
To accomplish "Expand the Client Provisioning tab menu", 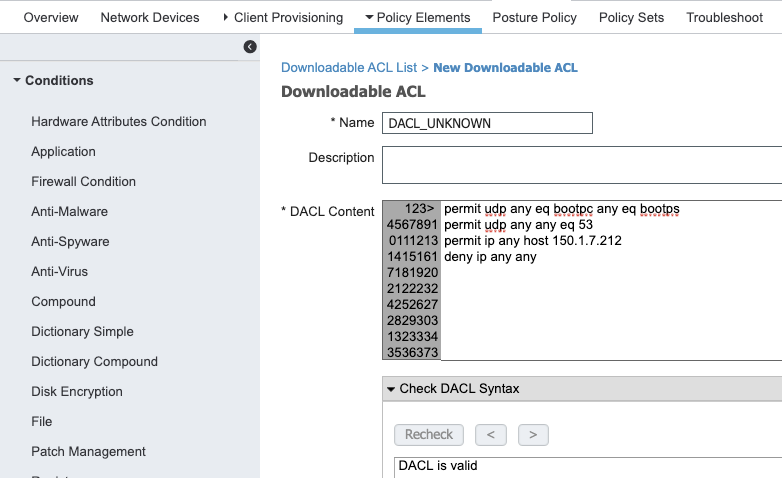I will point(282,17).
